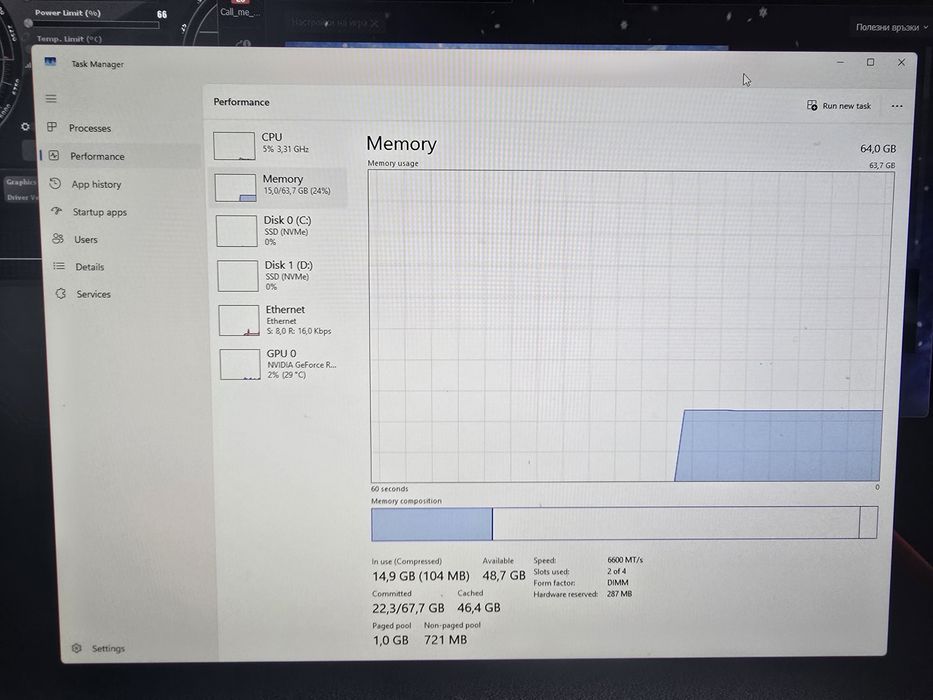933x700 pixels.
Task: Click the '63,7 GB' graph maximum label
Action: pyautogui.click(x=882, y=165)
